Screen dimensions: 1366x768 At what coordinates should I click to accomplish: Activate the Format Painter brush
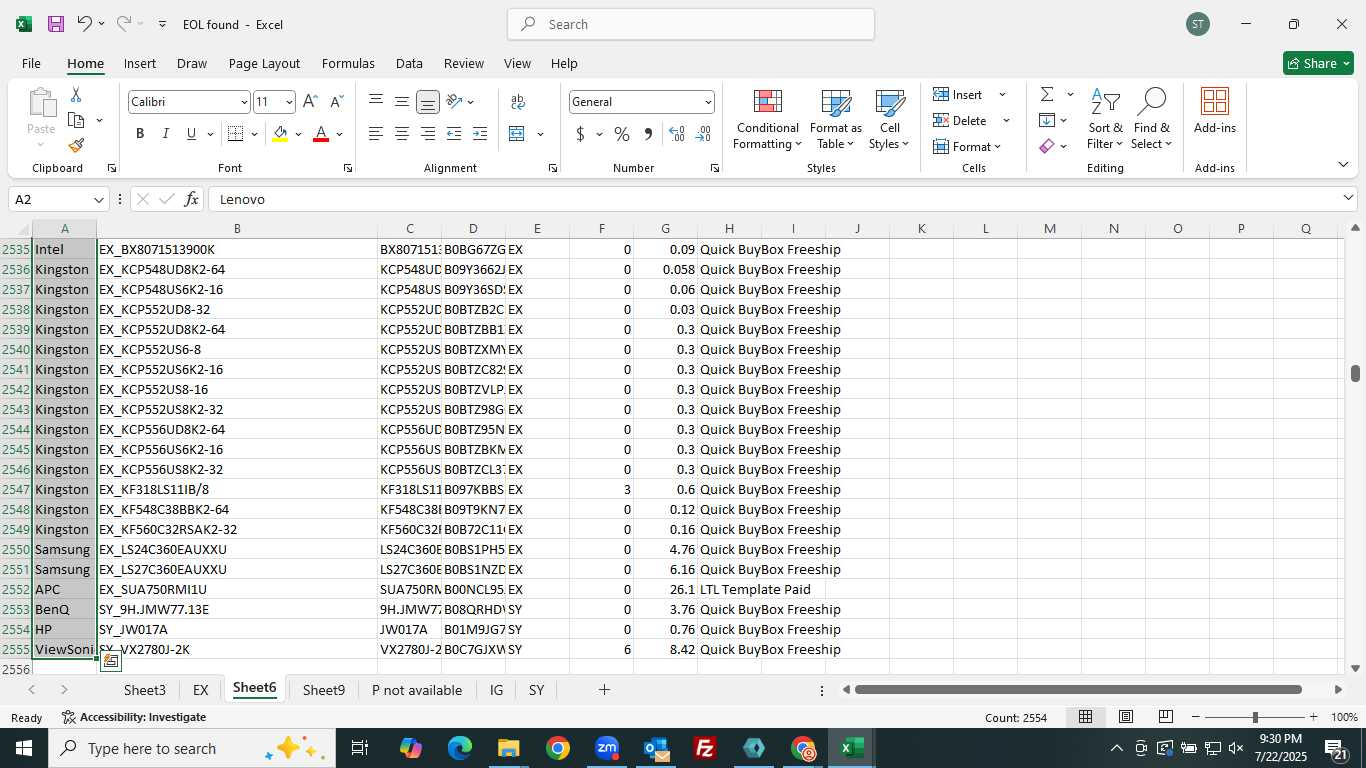pos(76,145)
